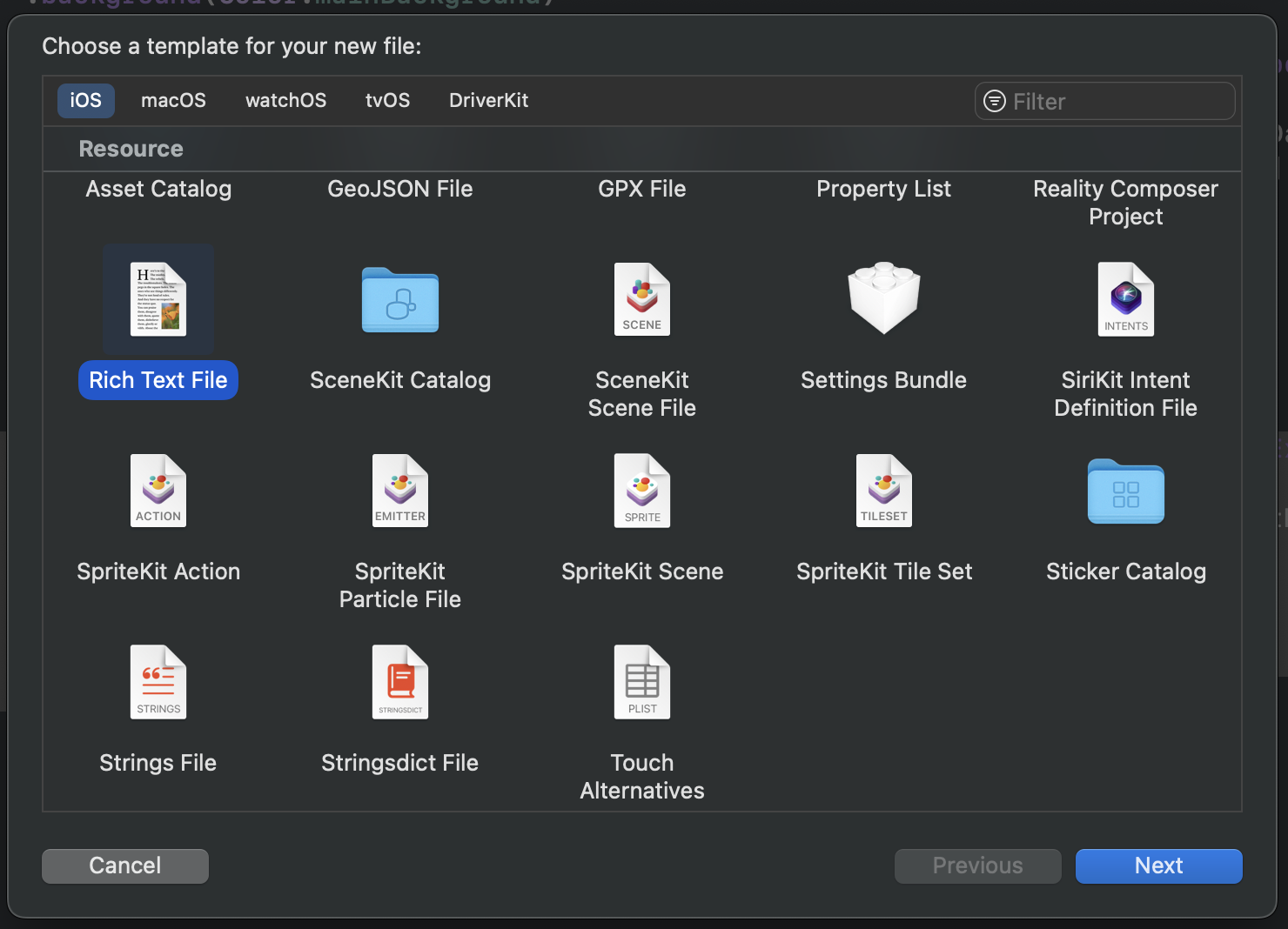Select the SiriKit Intent Definition File icon
Viewport: 1288px width, 929px height.
(x=1126, y=299)
